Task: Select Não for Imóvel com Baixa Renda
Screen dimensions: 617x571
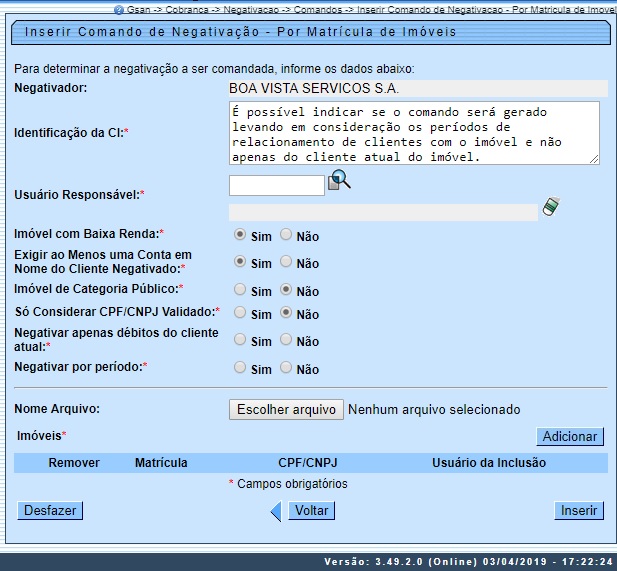Action: [286, 235]
